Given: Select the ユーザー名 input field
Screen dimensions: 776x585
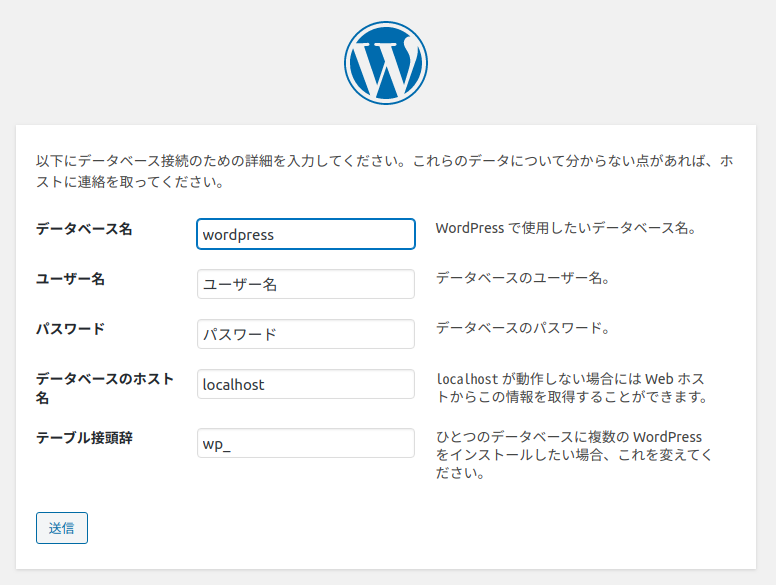Looking at the screenshot, I should [306, 284].
